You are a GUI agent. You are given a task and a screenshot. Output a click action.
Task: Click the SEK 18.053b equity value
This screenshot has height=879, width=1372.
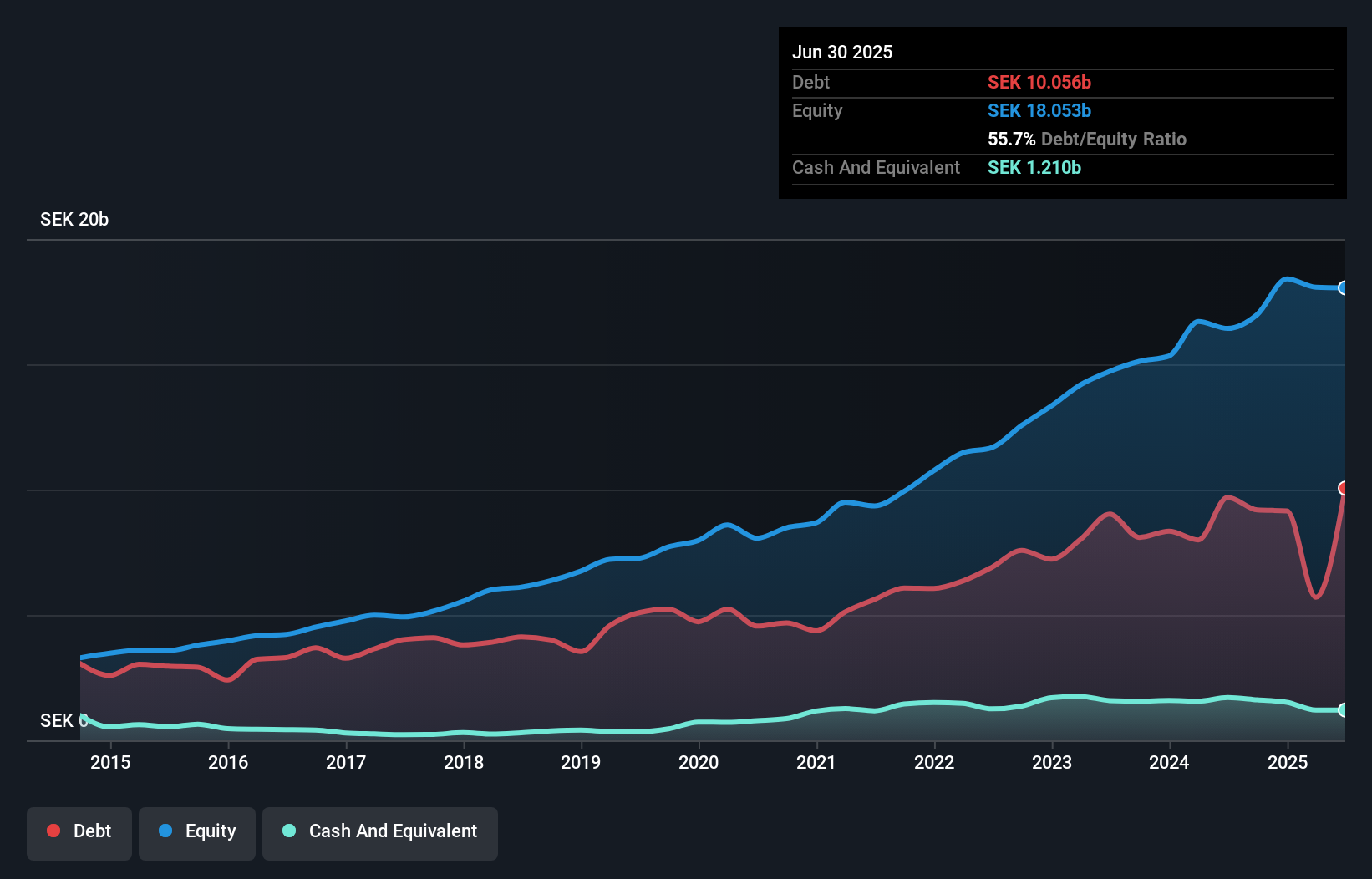1039,111
